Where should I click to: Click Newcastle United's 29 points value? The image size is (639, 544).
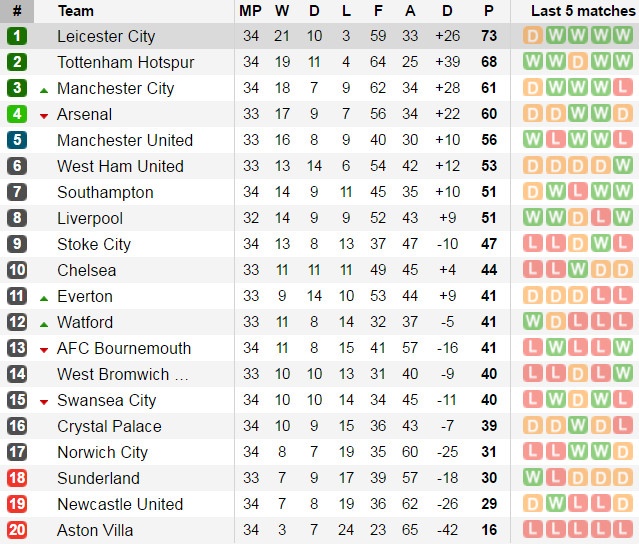[489, 504]
